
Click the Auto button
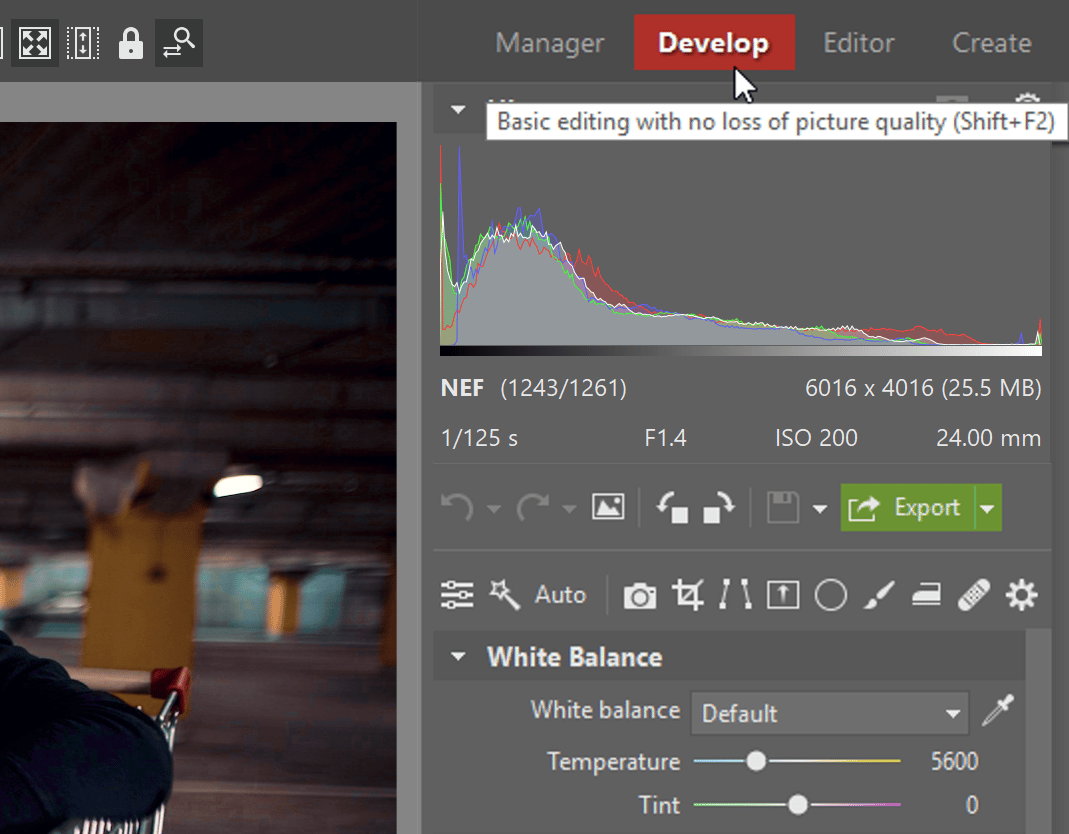560,595
